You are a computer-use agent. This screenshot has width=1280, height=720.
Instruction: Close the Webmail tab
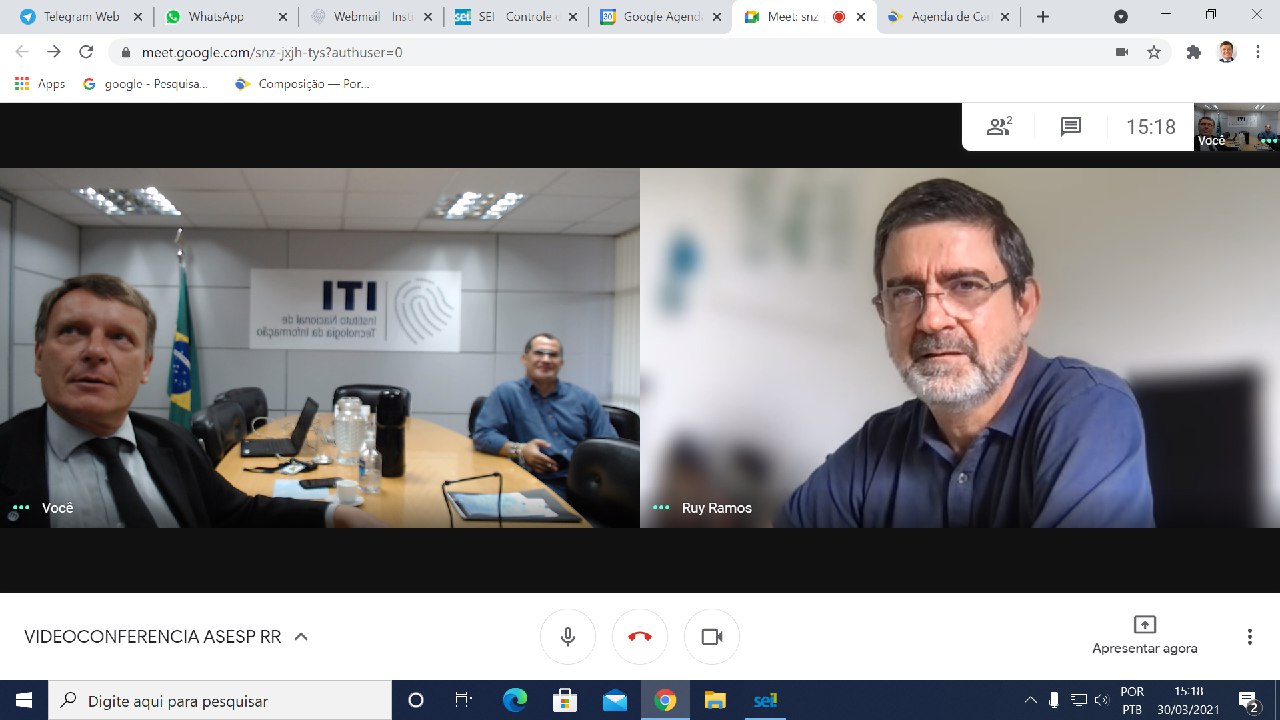[x=428, y=17]
